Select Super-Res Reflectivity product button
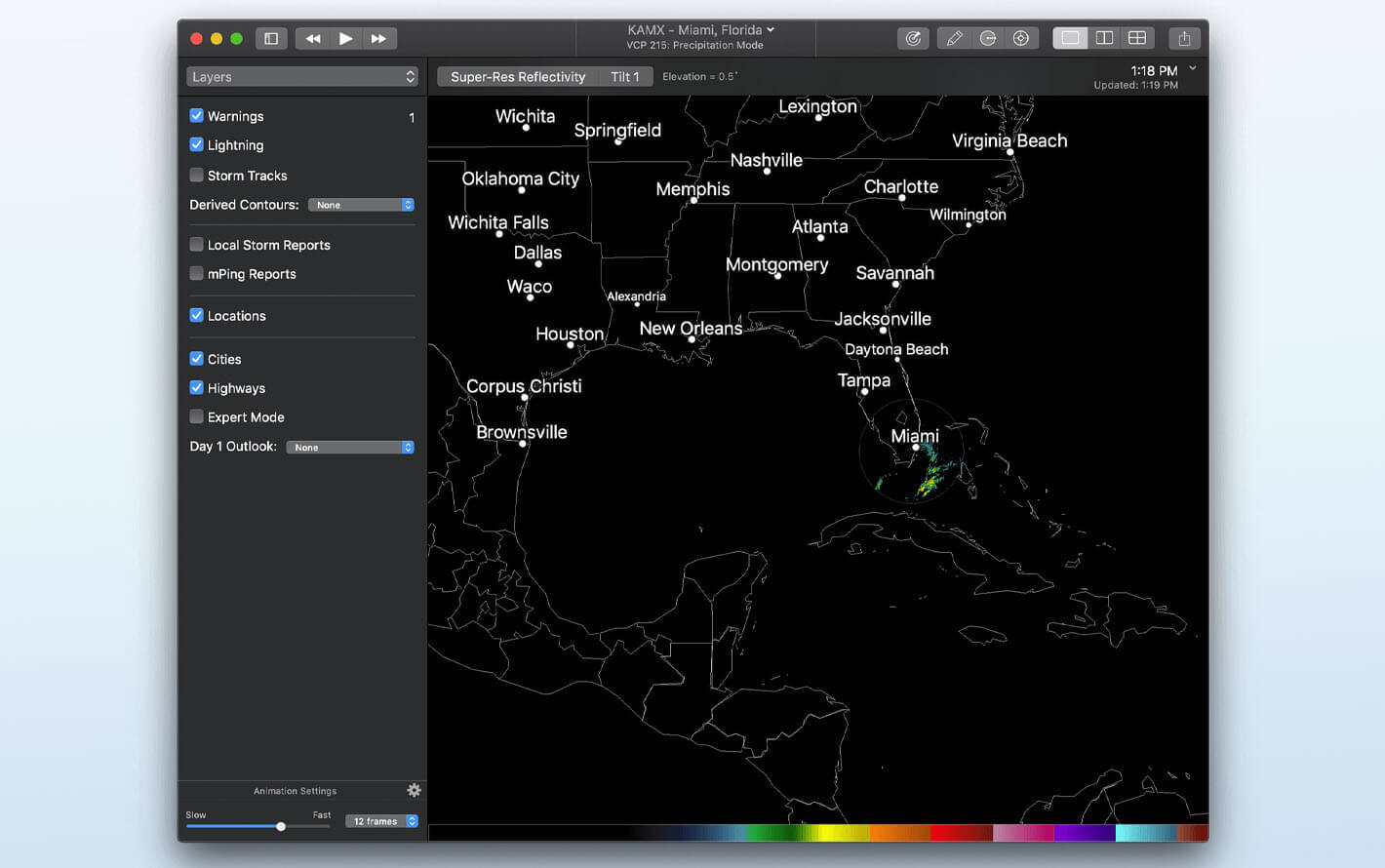The width and height of the screenshot is (1385, 868). [x=518, y=76]
